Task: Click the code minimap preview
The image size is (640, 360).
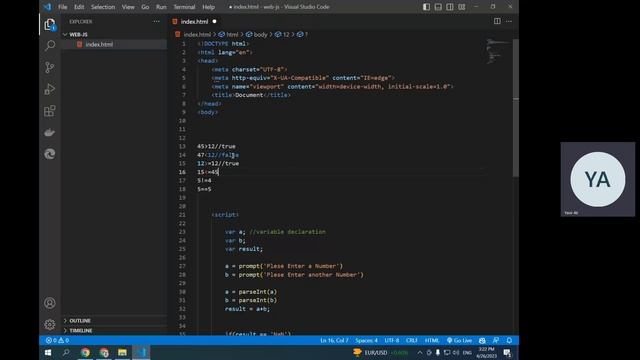Action: point(498,51)
